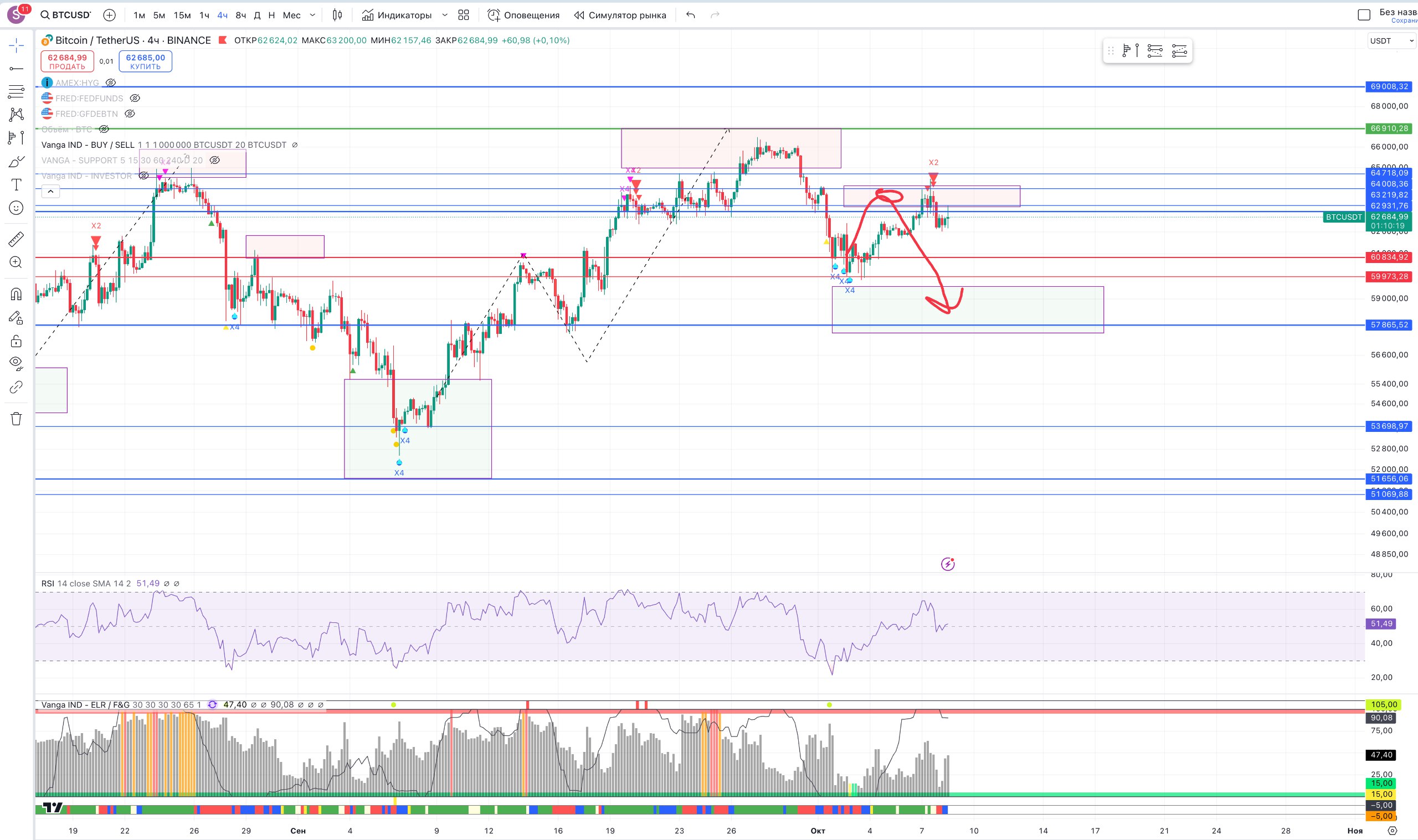Viewport: 1418px width, 840px height.
Task: Toggle magnet mode for drawings
Action: (x=17, y=294)
